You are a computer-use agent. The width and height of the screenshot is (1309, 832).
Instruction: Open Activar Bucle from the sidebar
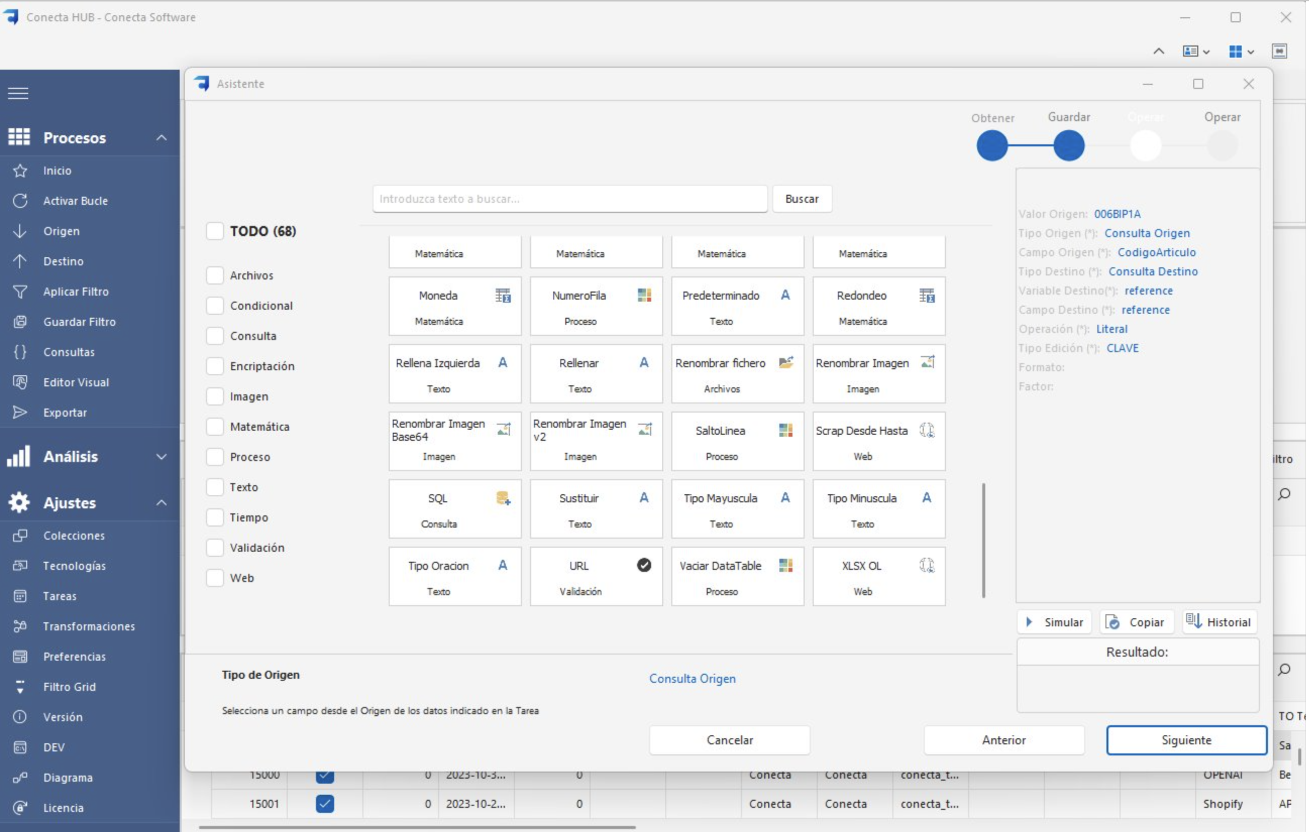click(x=75, y=201)
